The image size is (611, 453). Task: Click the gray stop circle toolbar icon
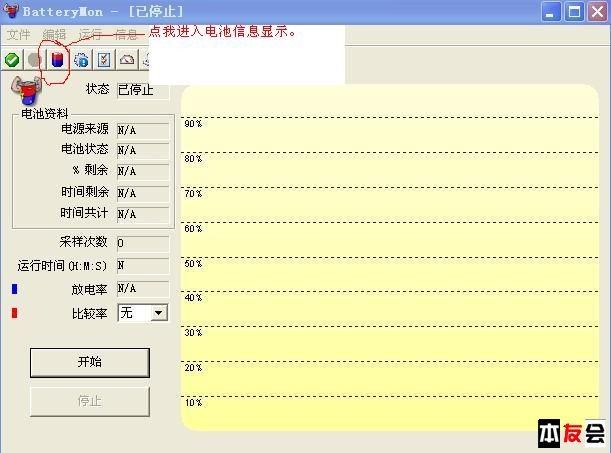(x=35, y=60)
